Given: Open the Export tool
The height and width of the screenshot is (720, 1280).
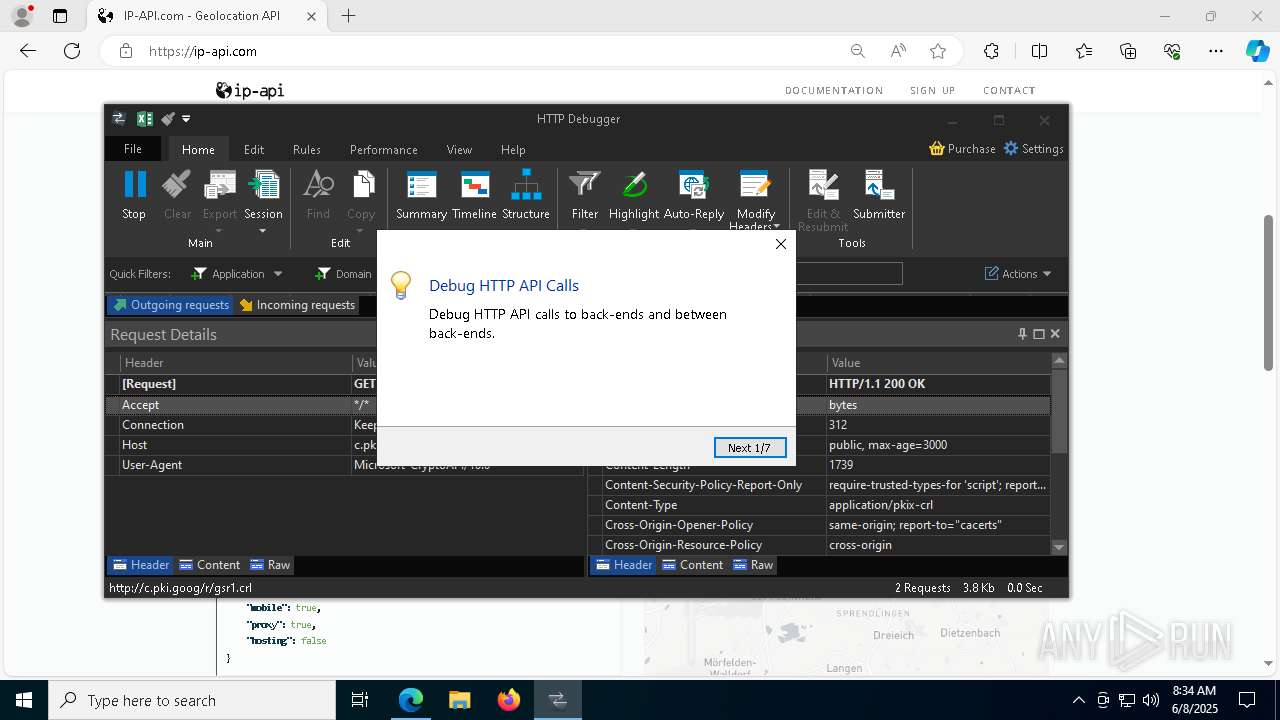Looking at the screenshot, I should (x=220, y=201).
